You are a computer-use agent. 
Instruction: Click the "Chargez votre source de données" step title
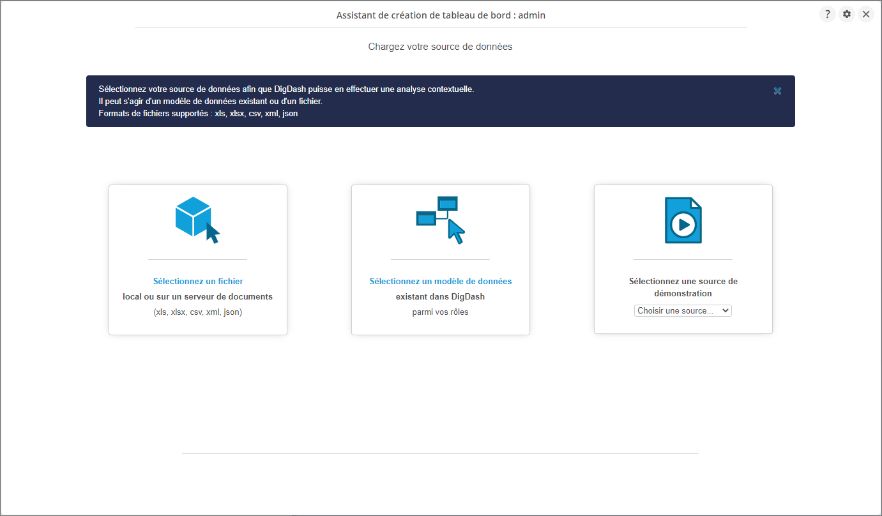point(440,46)
